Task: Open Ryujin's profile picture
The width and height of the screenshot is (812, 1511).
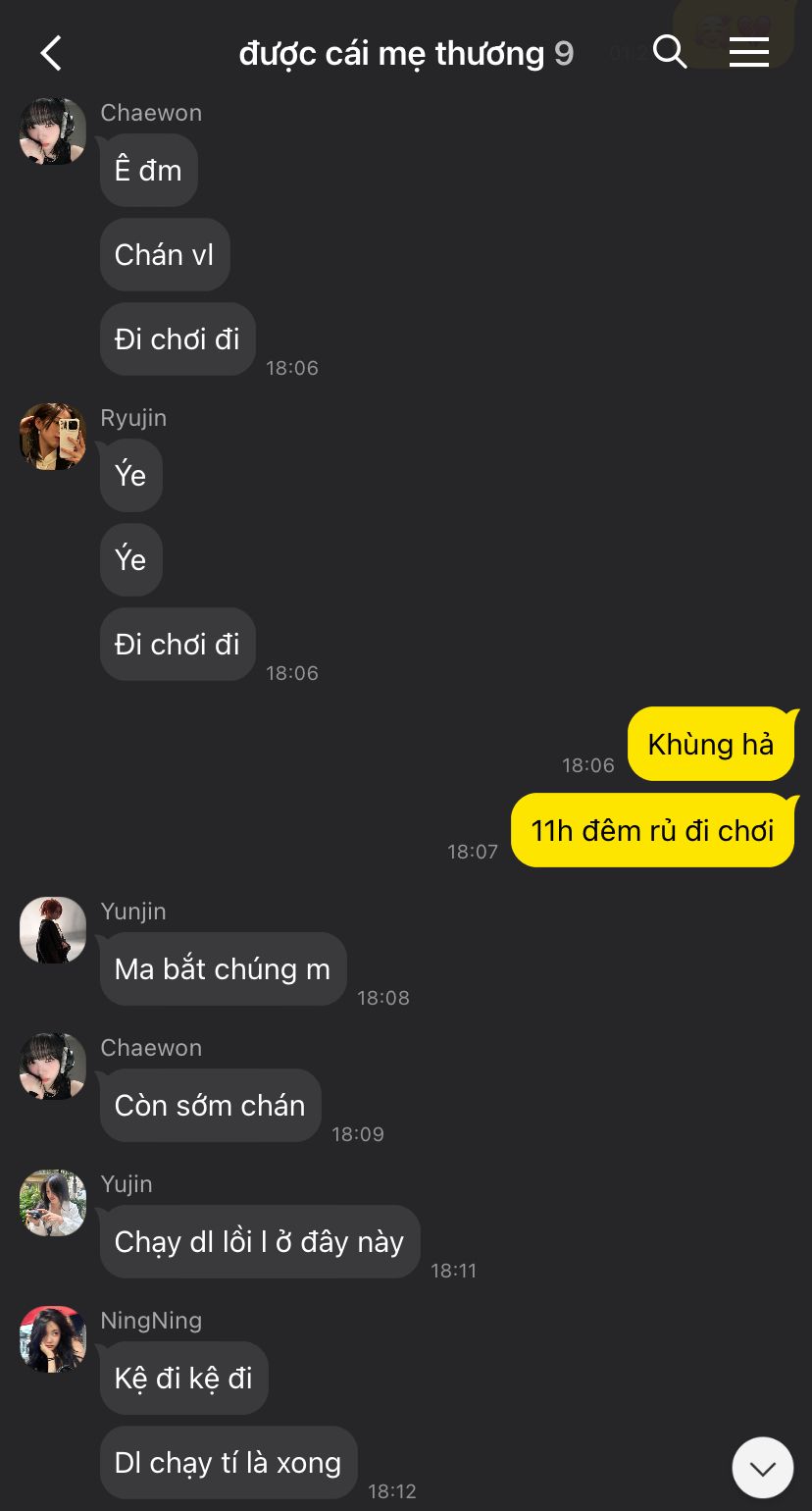Action: click(x=53, y=436)
